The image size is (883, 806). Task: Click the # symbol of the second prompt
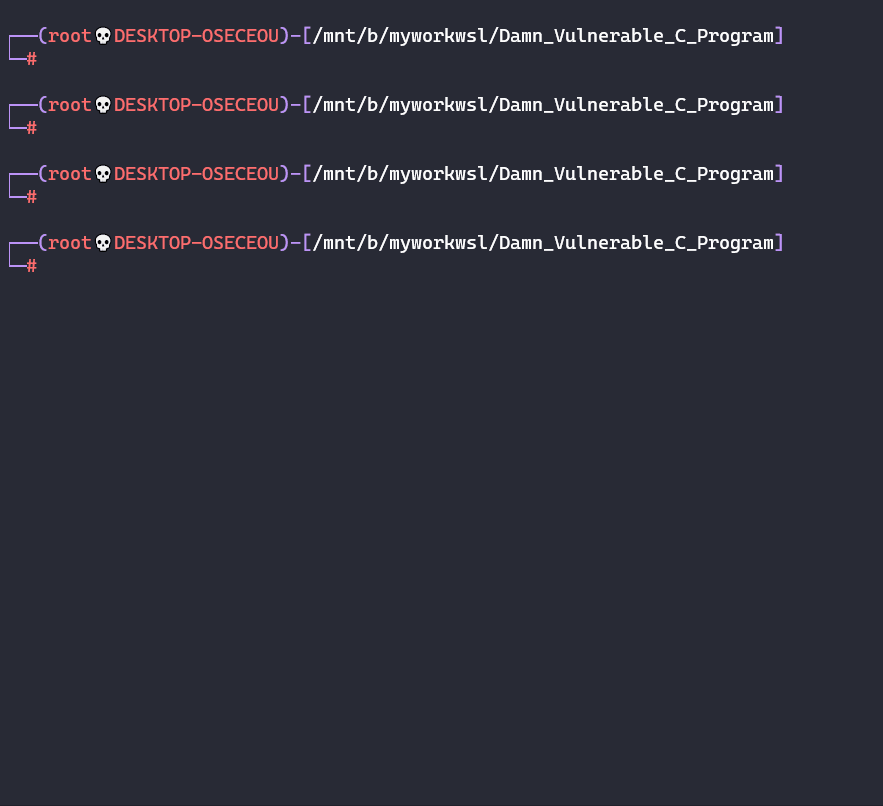click(x=32, y=128)
